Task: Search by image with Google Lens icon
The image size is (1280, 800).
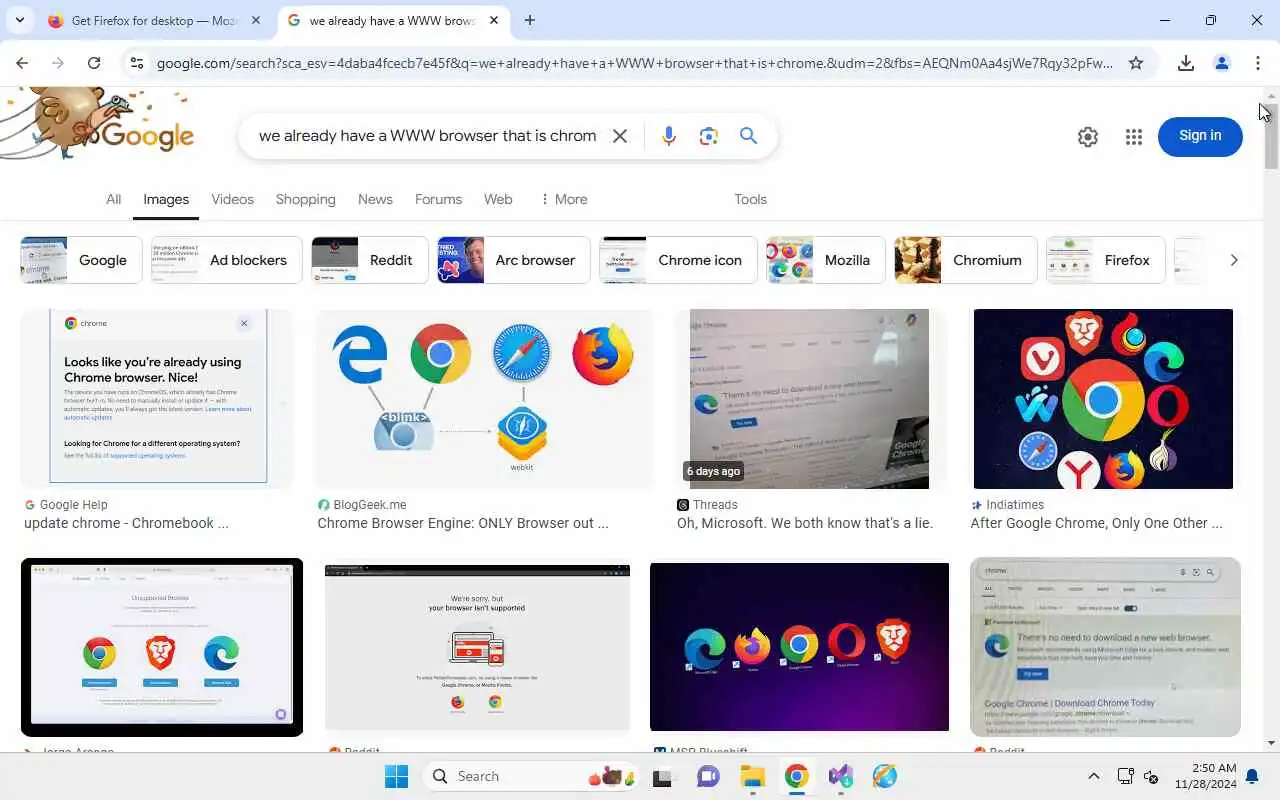Action: [709, 136]
